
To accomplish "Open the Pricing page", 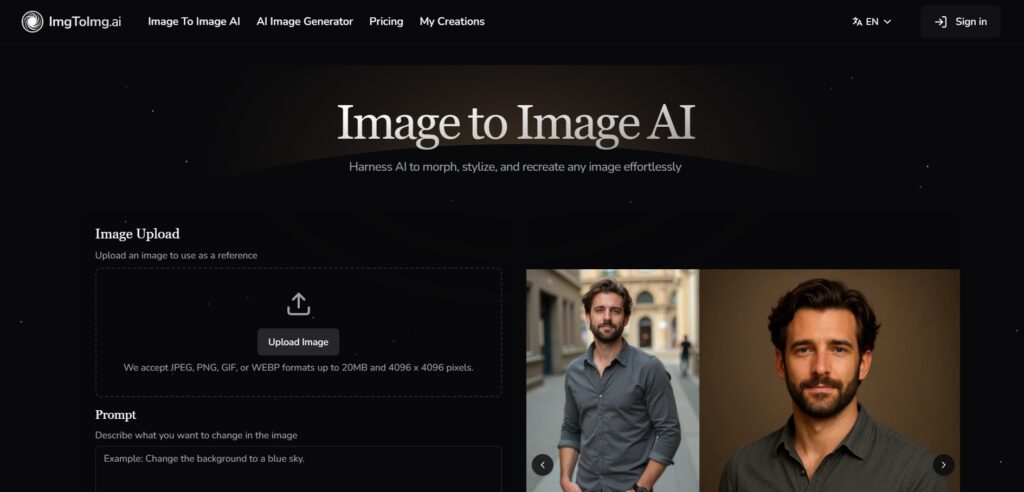I will [x=386, y=21].
